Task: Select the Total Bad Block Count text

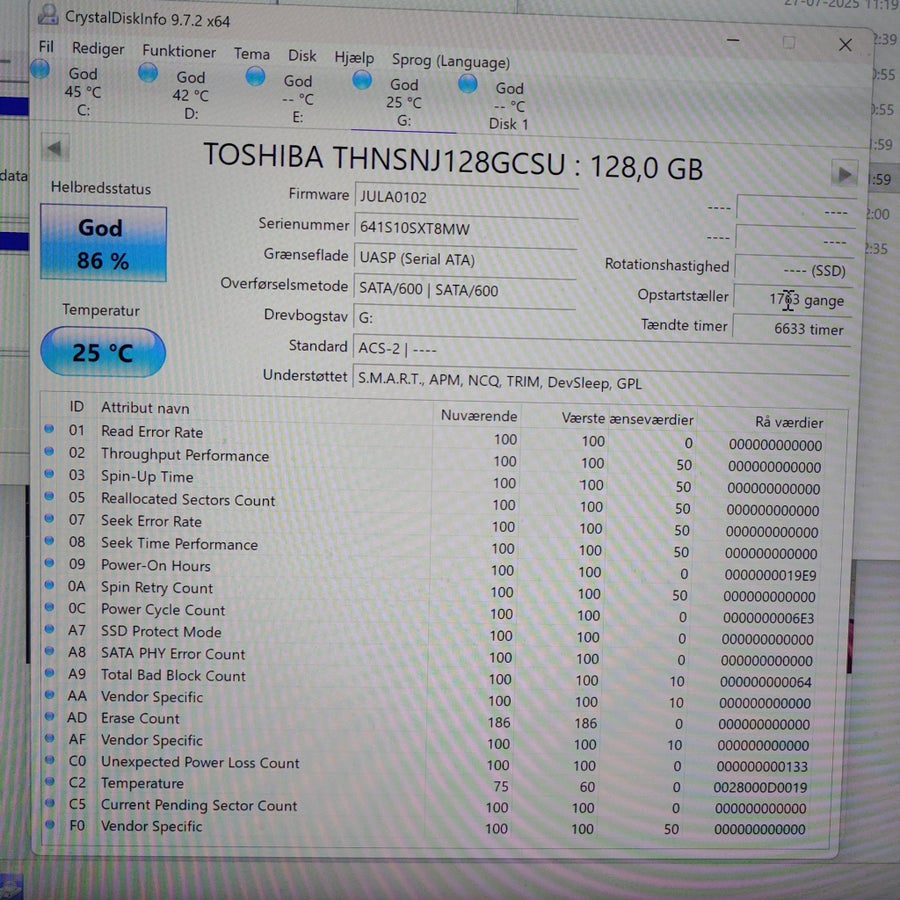Action: coord(173,676)
